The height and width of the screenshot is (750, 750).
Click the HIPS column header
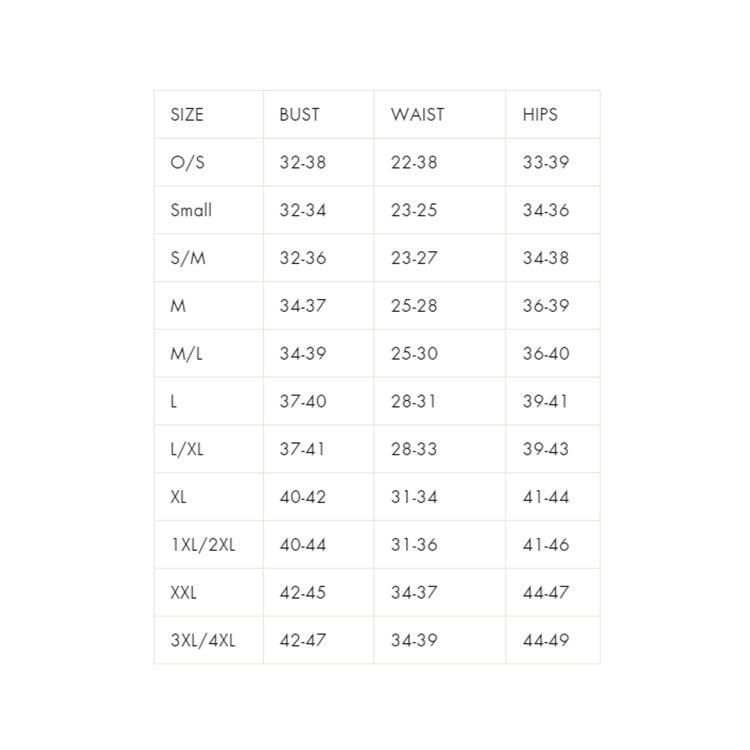[x=540, y=115]
